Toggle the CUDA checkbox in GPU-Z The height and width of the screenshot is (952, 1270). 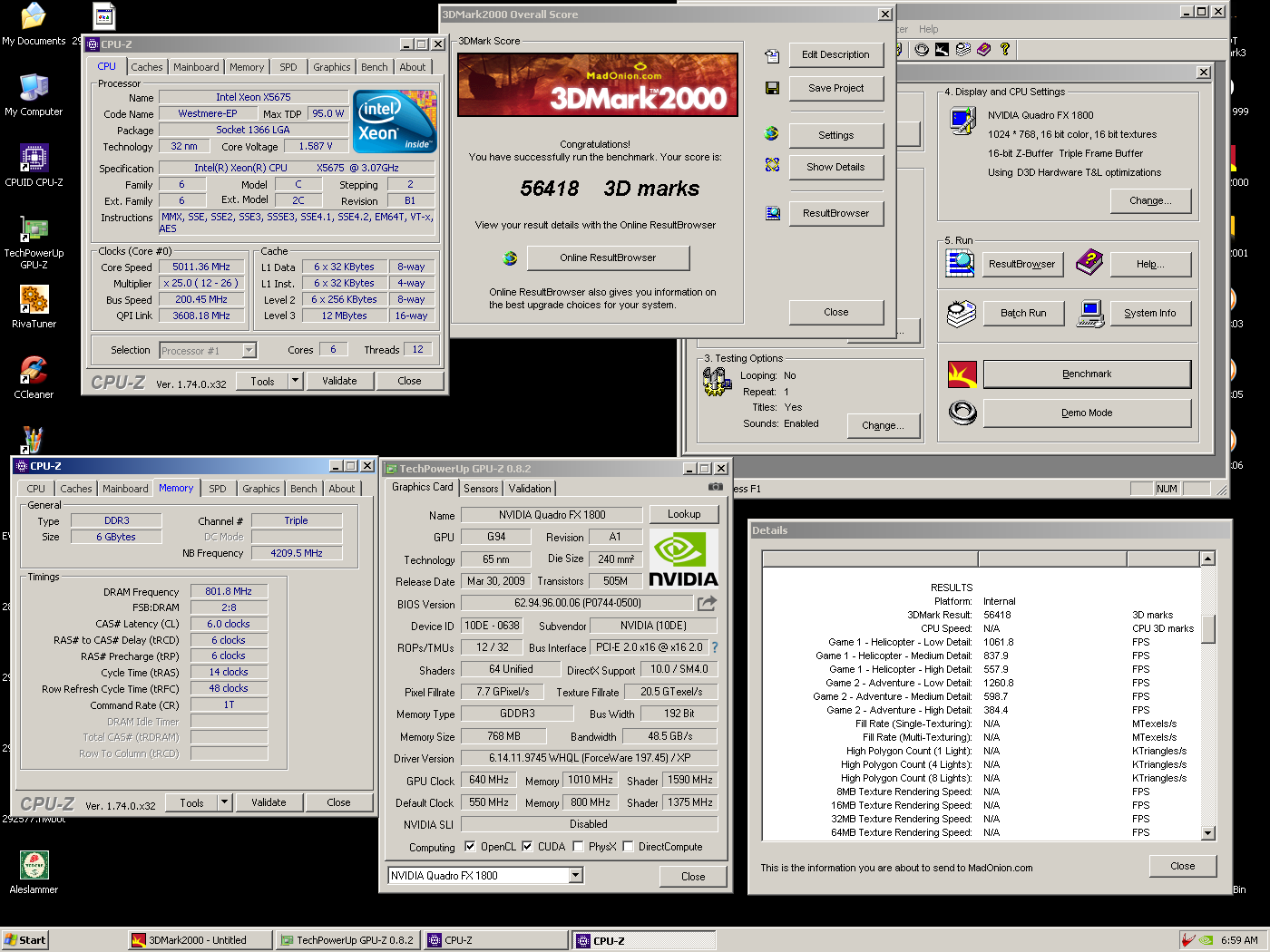tap(527, 847)
